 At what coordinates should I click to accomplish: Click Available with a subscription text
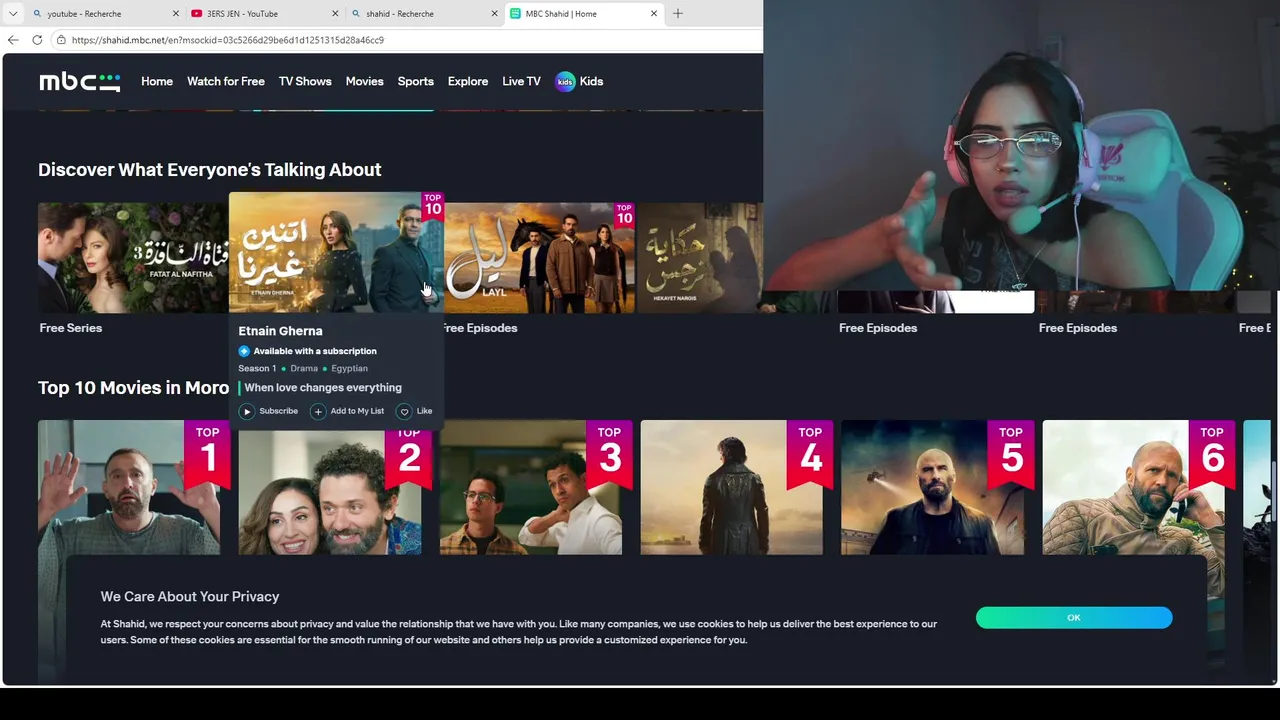(315, 351)
